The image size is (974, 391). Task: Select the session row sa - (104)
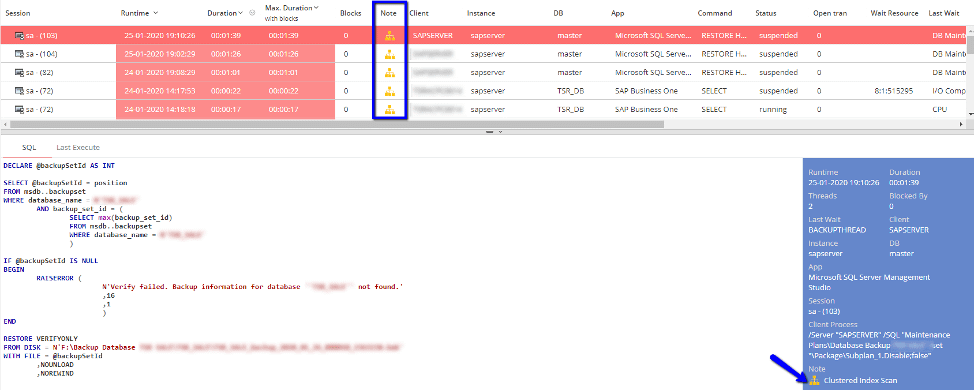click(x=483, y=54)
